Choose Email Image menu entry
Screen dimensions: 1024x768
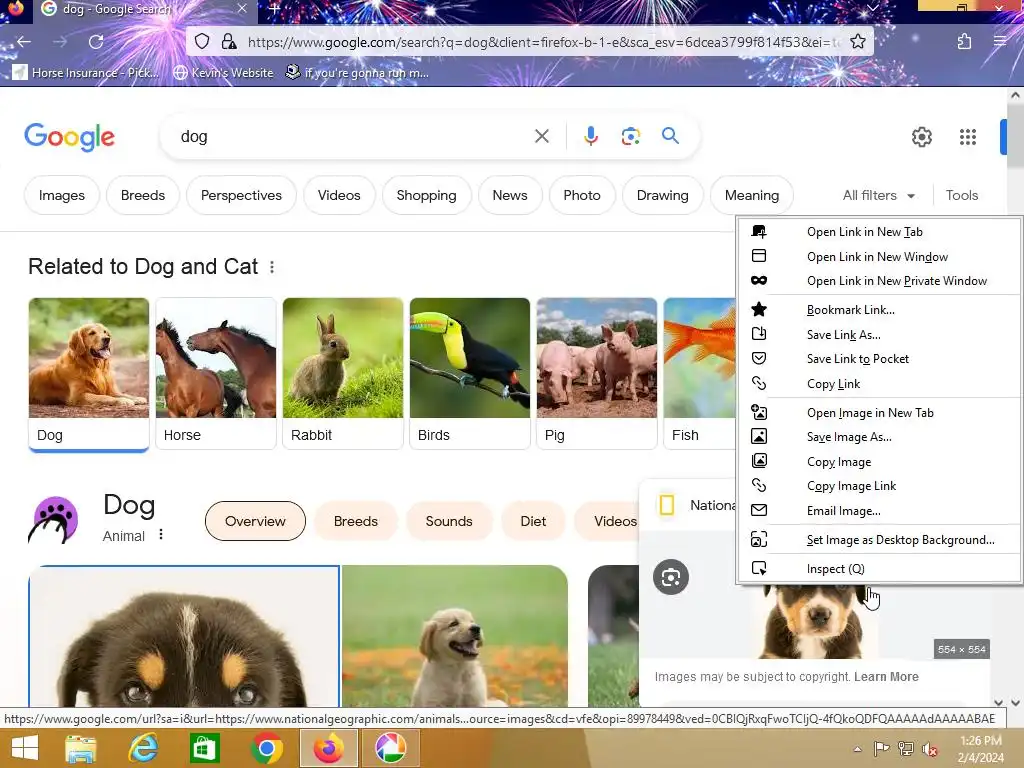click(x=879, y=511)
